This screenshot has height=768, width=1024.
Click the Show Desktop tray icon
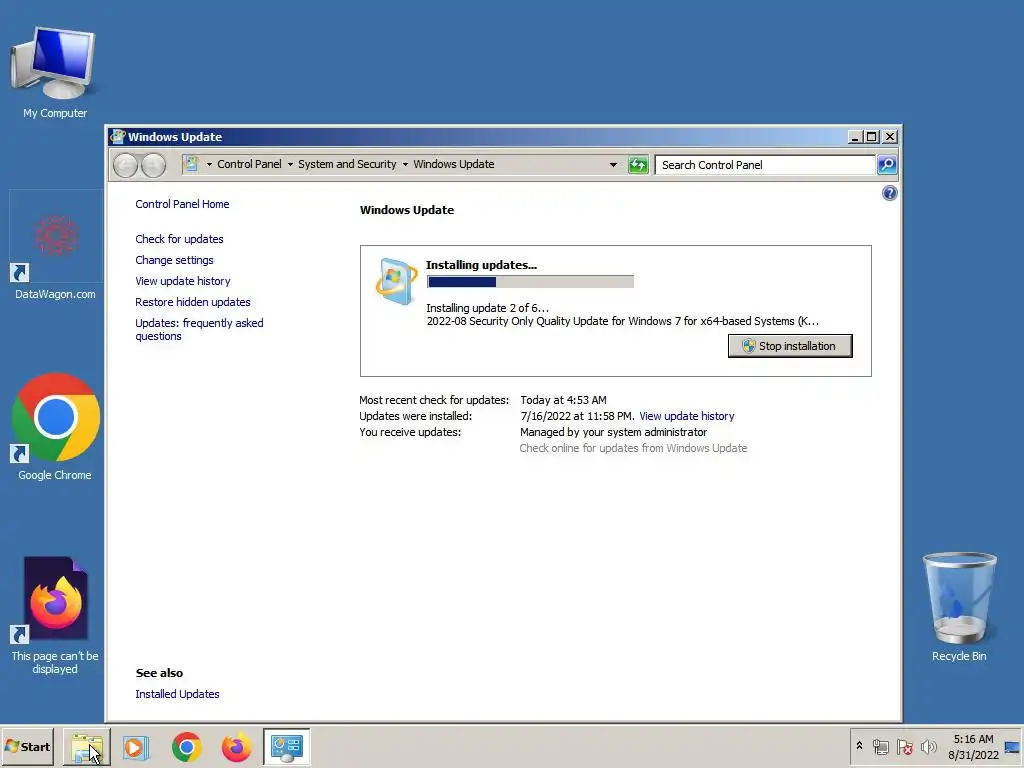tap(1013, 747)
